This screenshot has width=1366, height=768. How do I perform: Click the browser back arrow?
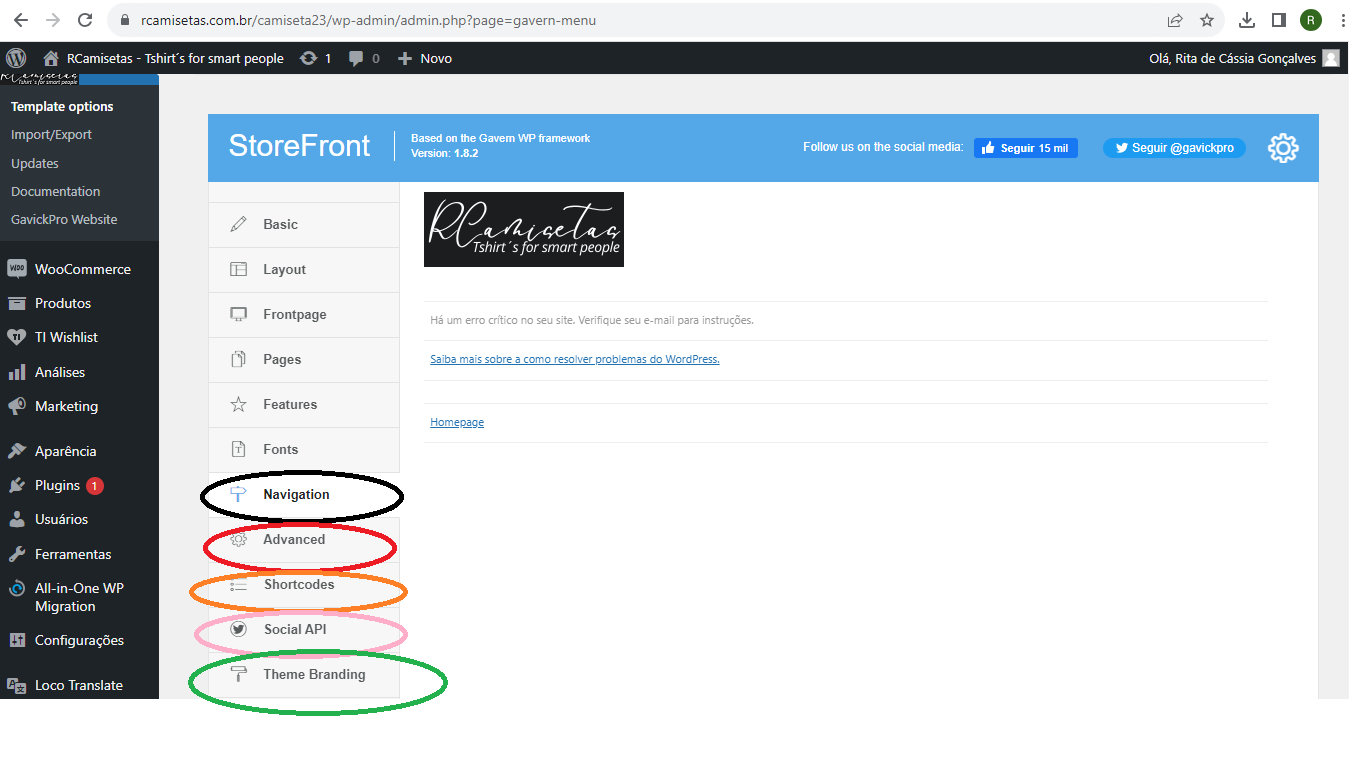click(20, 20)
